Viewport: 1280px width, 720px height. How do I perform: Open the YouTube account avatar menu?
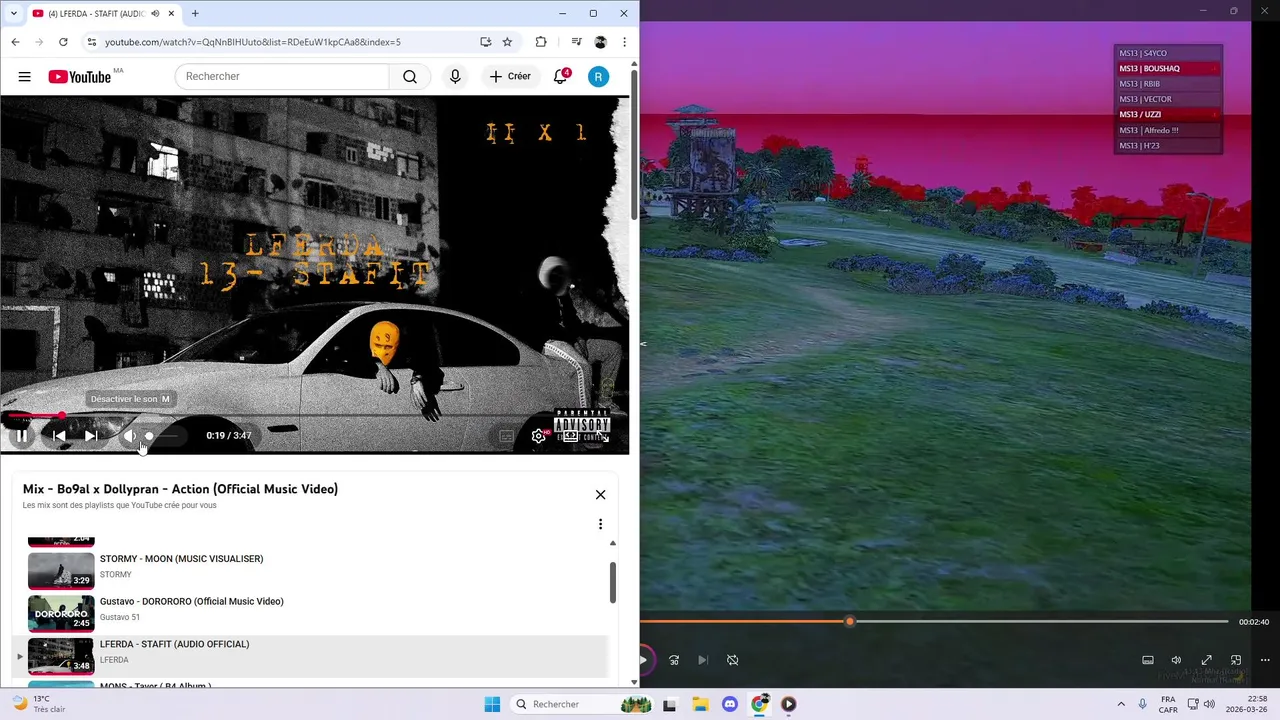[x=598, y=77]
